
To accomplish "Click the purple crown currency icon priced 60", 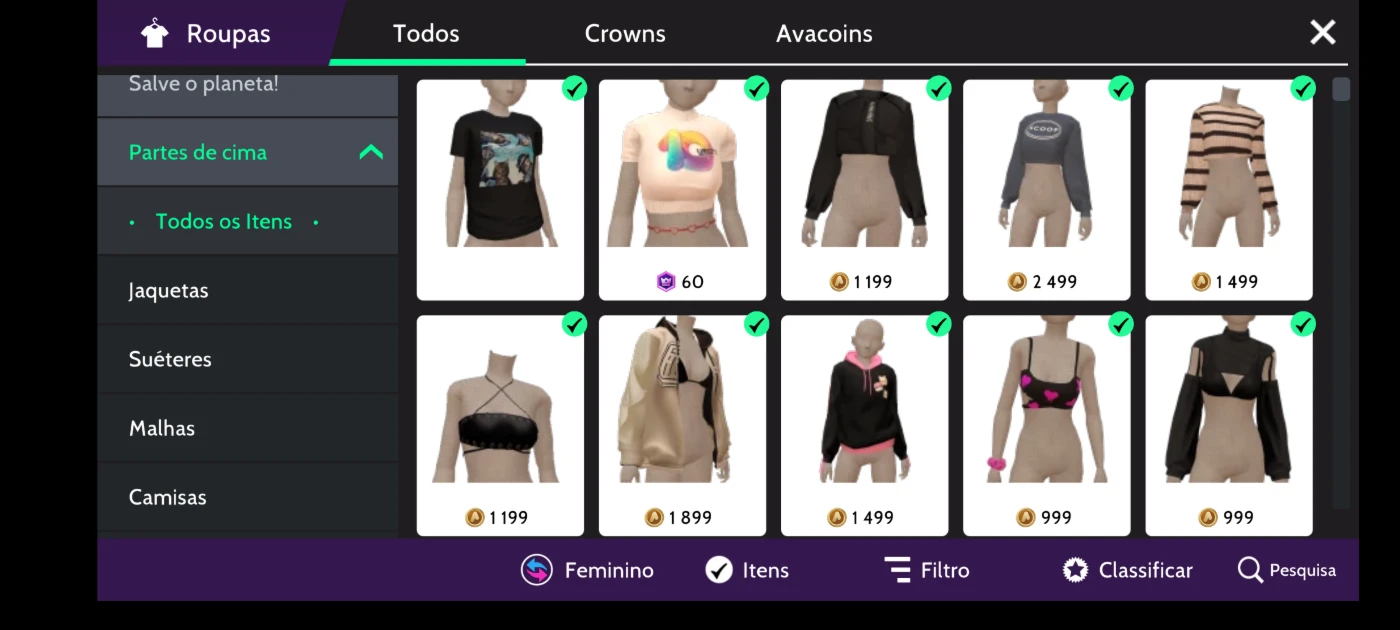I will [x=666, y=282].
